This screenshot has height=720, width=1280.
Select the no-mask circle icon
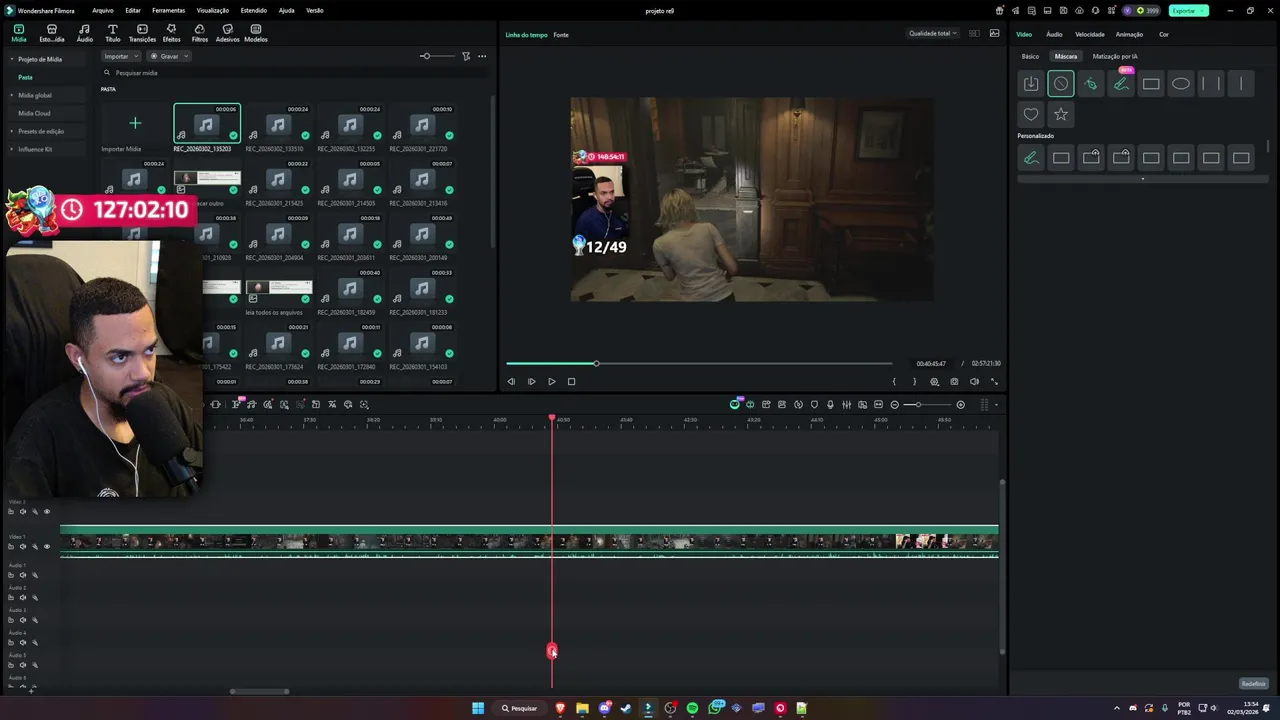(x=1061, y=84)
